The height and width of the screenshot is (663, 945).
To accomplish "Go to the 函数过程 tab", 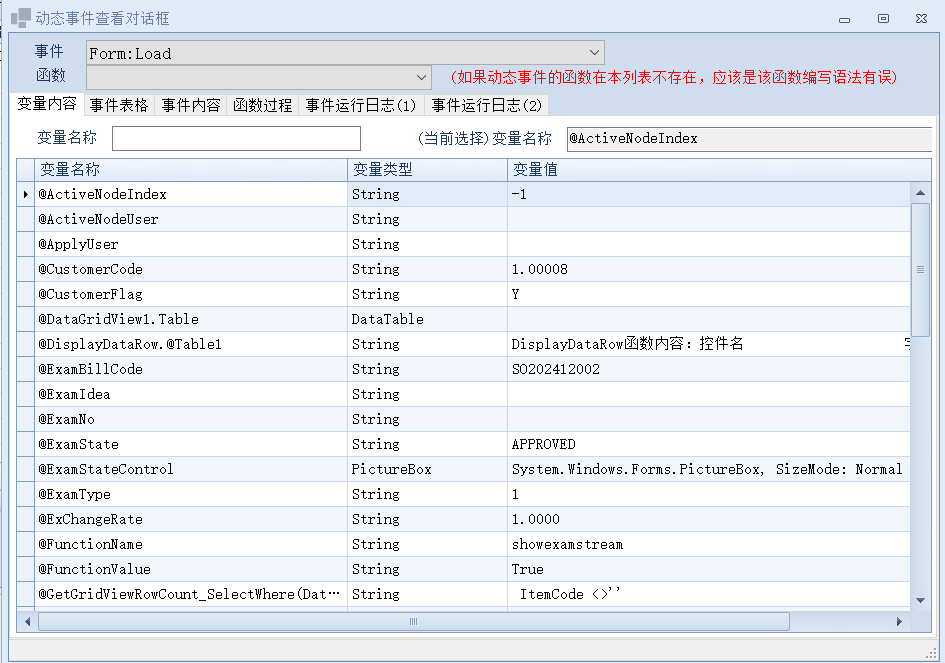I will click(263, 105).
